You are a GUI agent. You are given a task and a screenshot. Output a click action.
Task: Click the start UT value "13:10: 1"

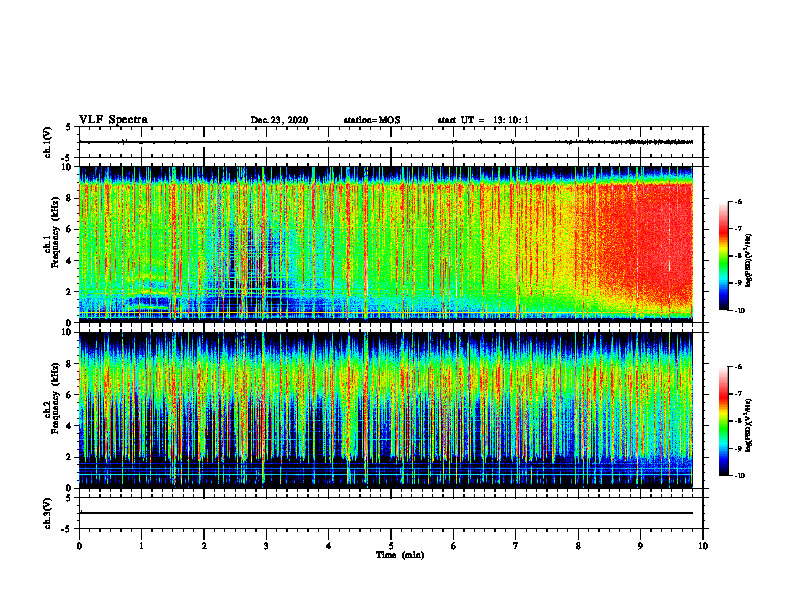click(510, 120)
